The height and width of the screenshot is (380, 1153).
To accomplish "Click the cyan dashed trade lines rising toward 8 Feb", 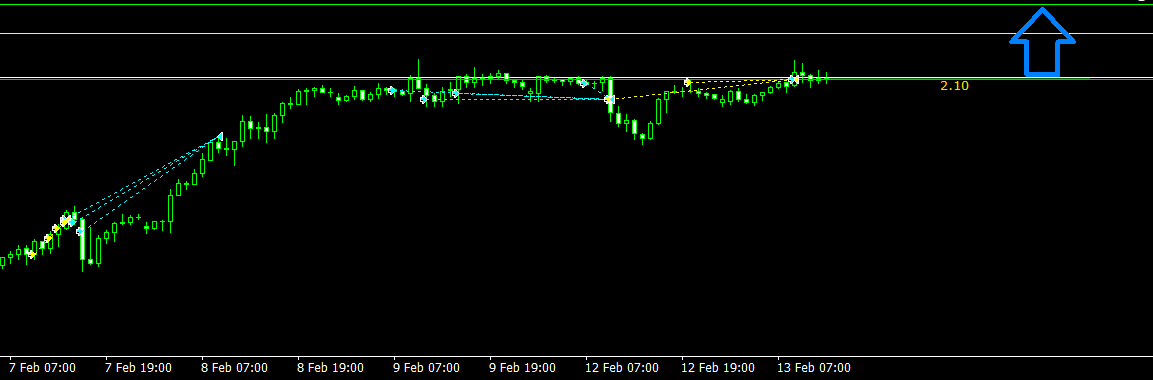I will 147,180.
